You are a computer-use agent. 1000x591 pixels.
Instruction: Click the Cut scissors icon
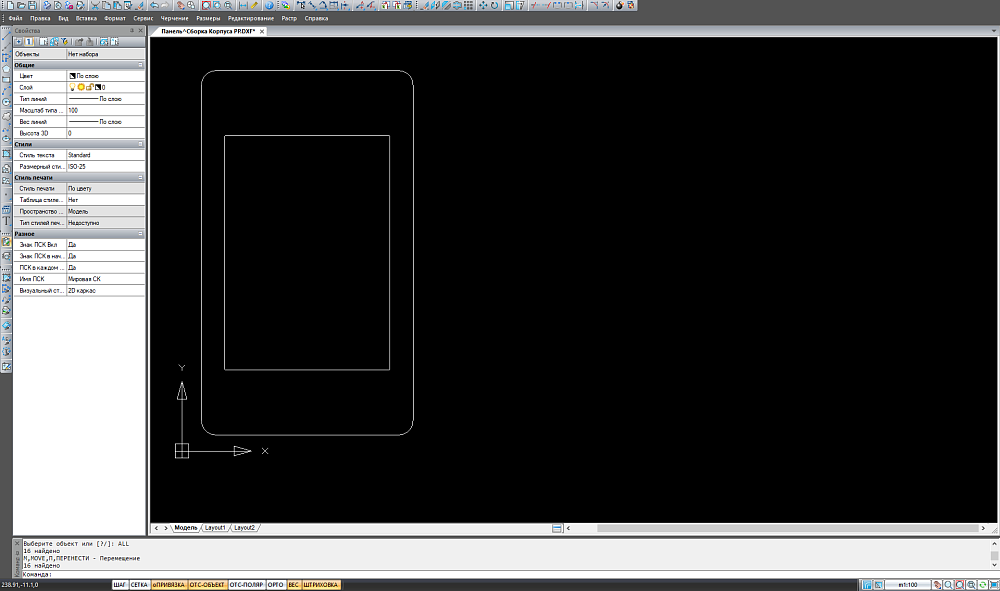coord(95,5)
